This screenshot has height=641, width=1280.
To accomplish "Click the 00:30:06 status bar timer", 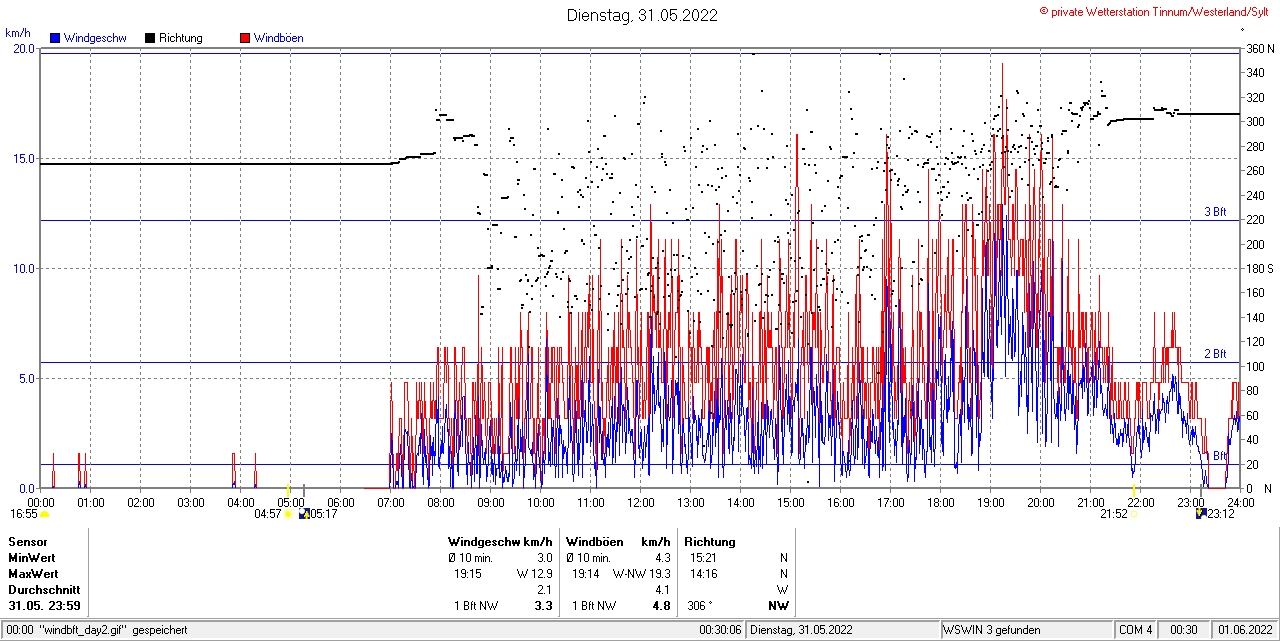I will pos(720,630).
